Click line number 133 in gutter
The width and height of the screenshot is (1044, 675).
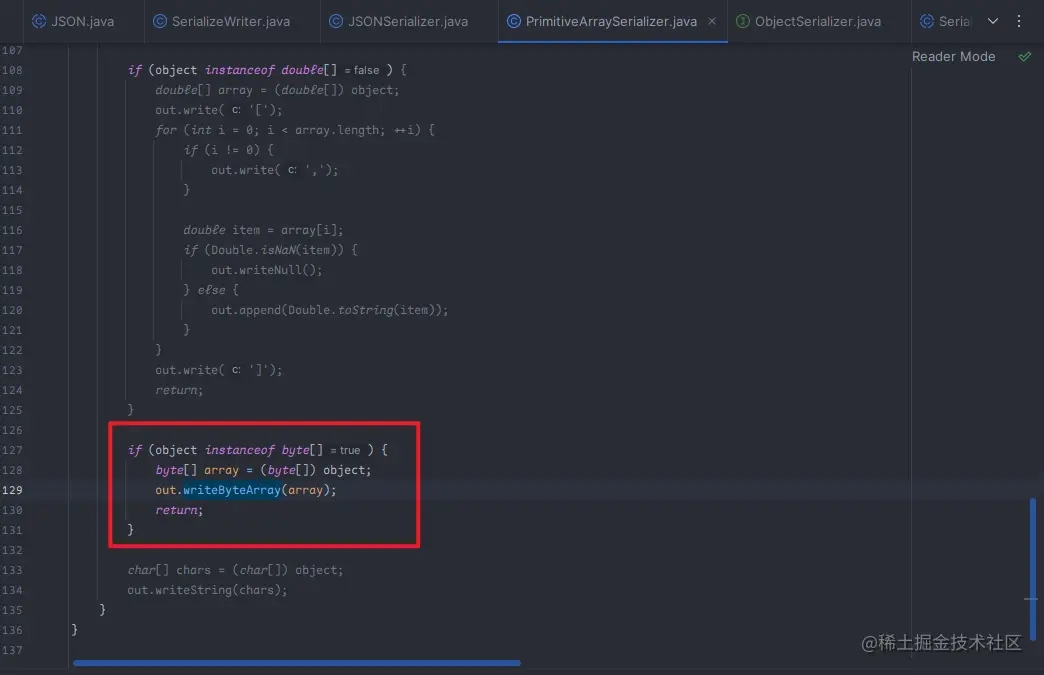(12, 570)
